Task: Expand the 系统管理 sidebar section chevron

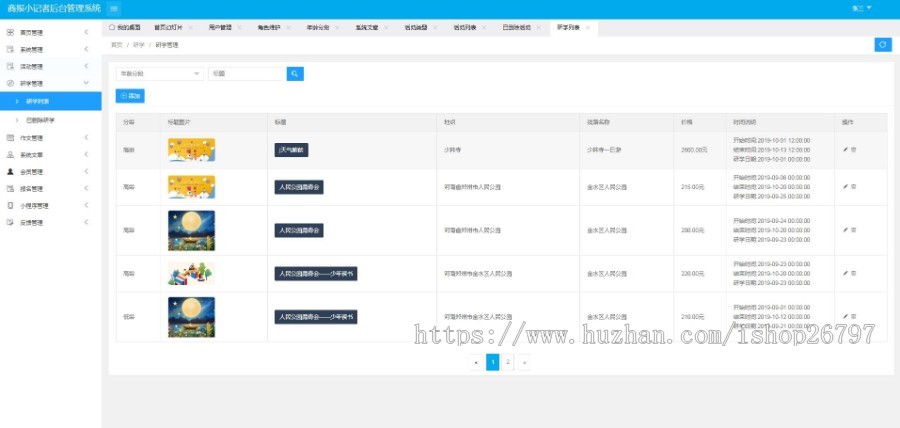Action: [86, 49]
